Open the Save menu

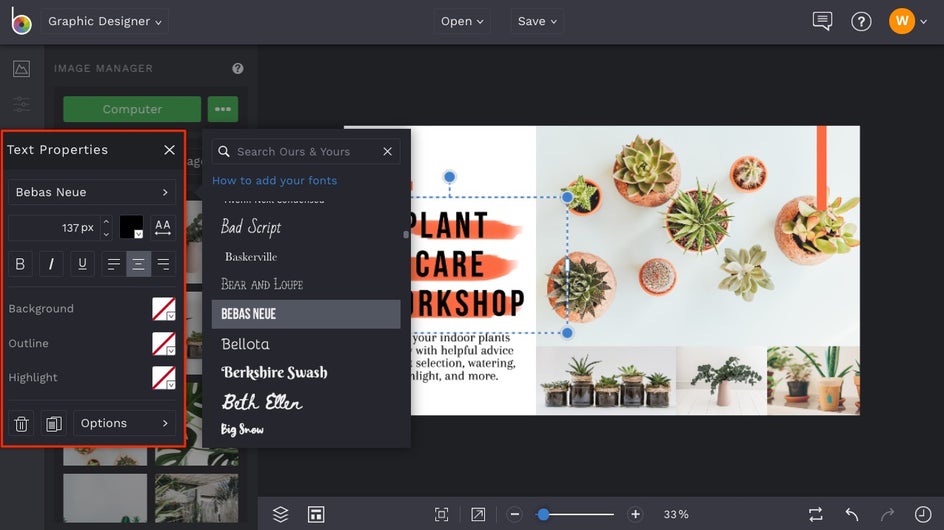(537, 21)
